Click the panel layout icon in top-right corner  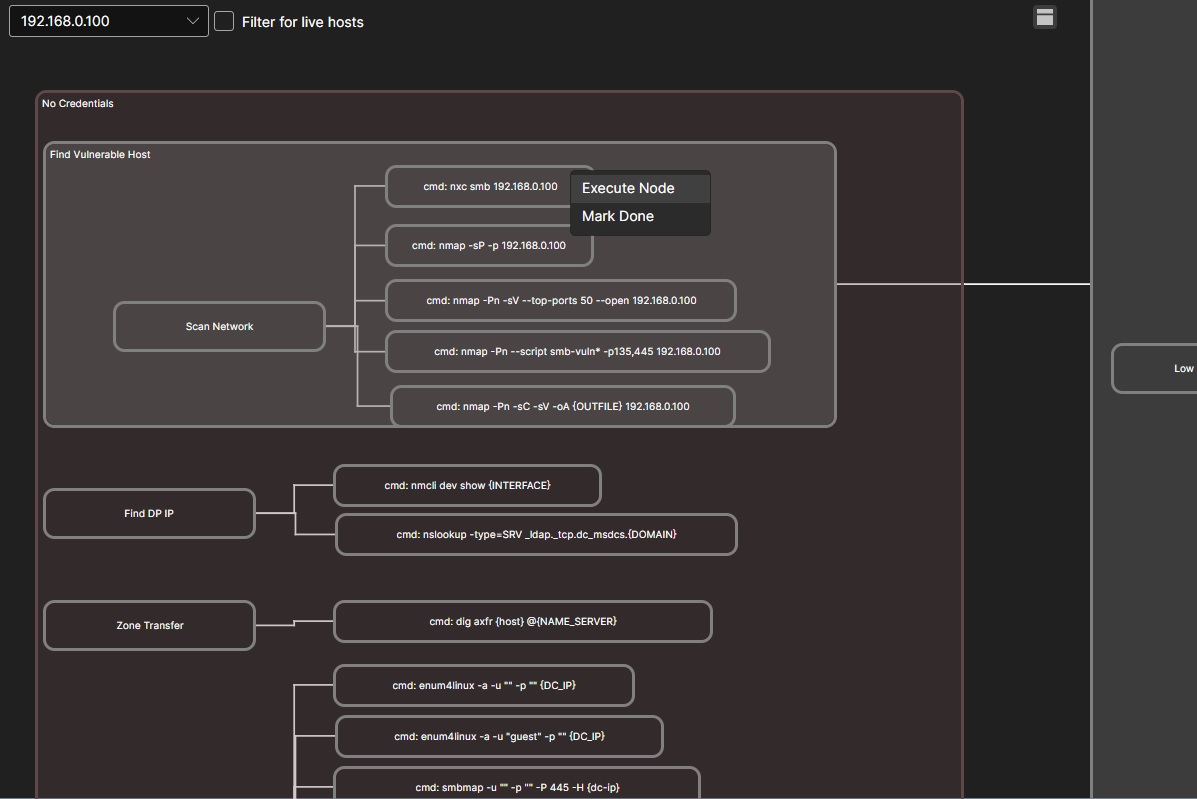click(x=1044, y=17)
